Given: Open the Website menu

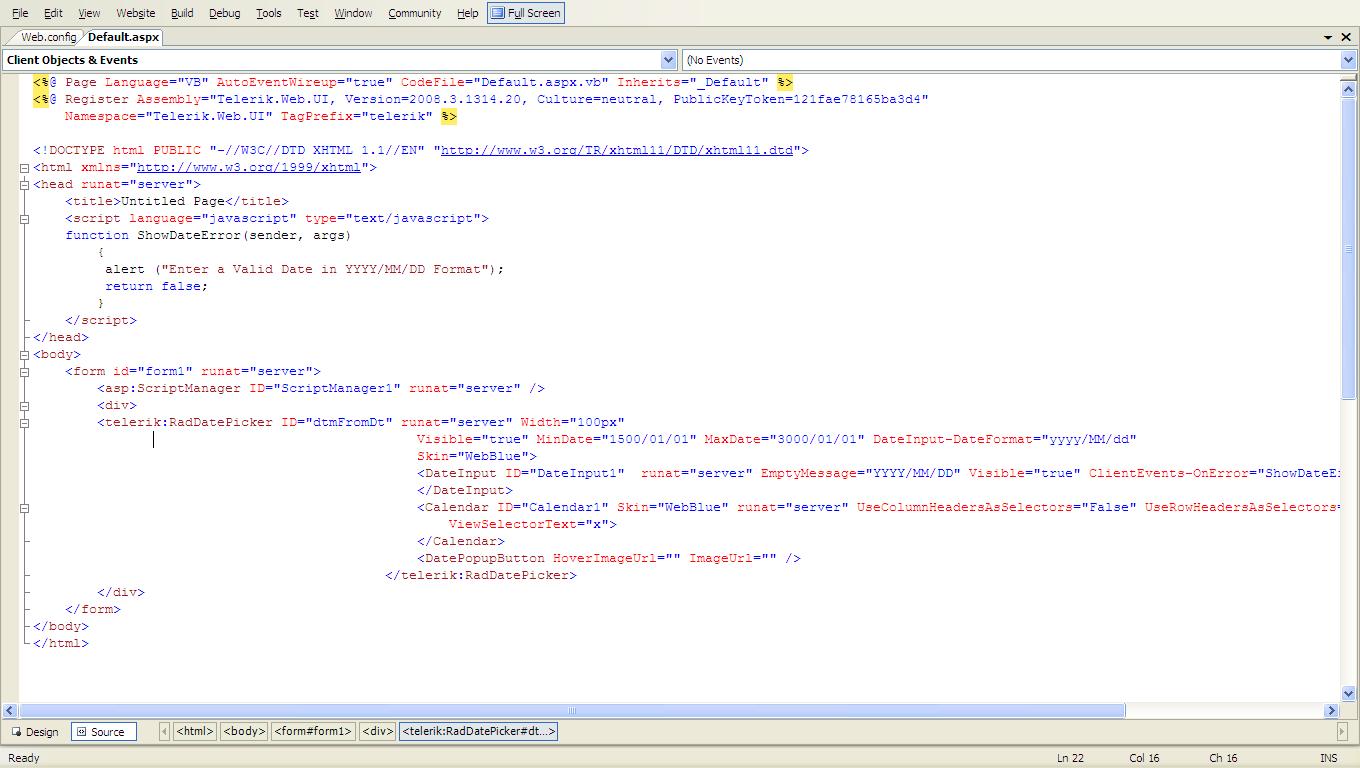Looking at the screenshot, I should [135, 13].
